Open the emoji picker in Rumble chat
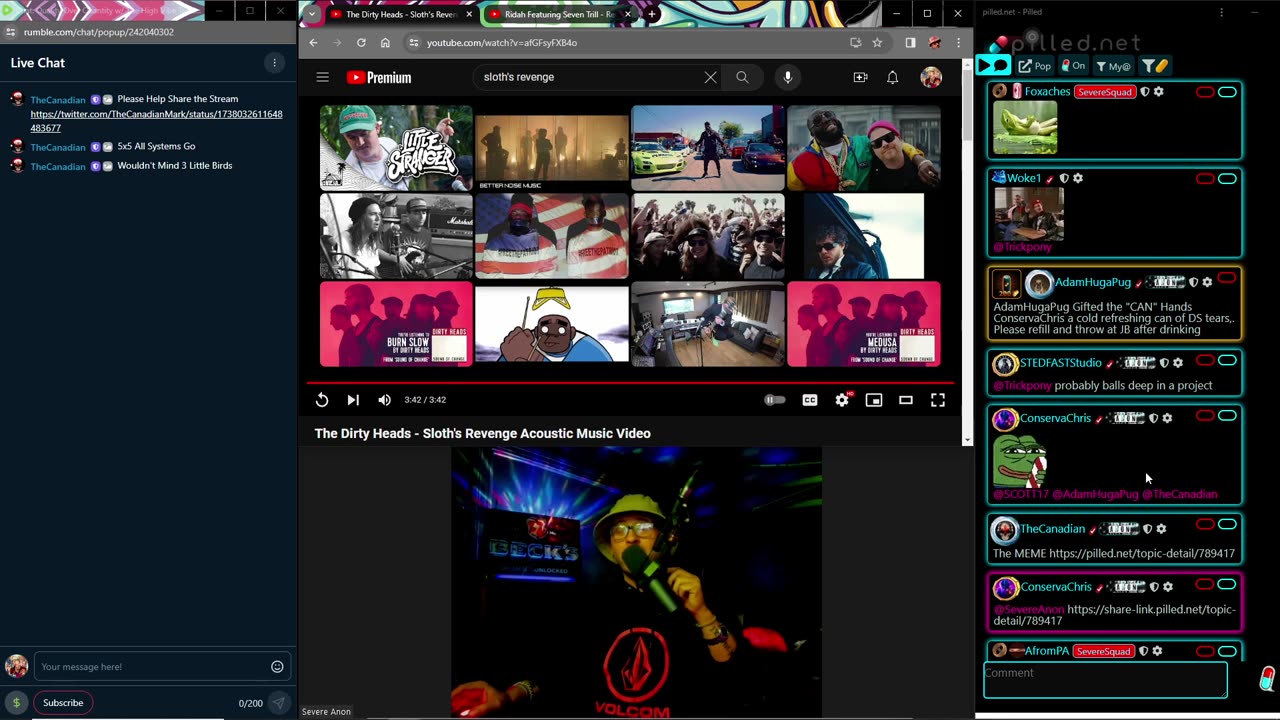The height and width of the screenshot is (720, 1280). tap(277, 667)
